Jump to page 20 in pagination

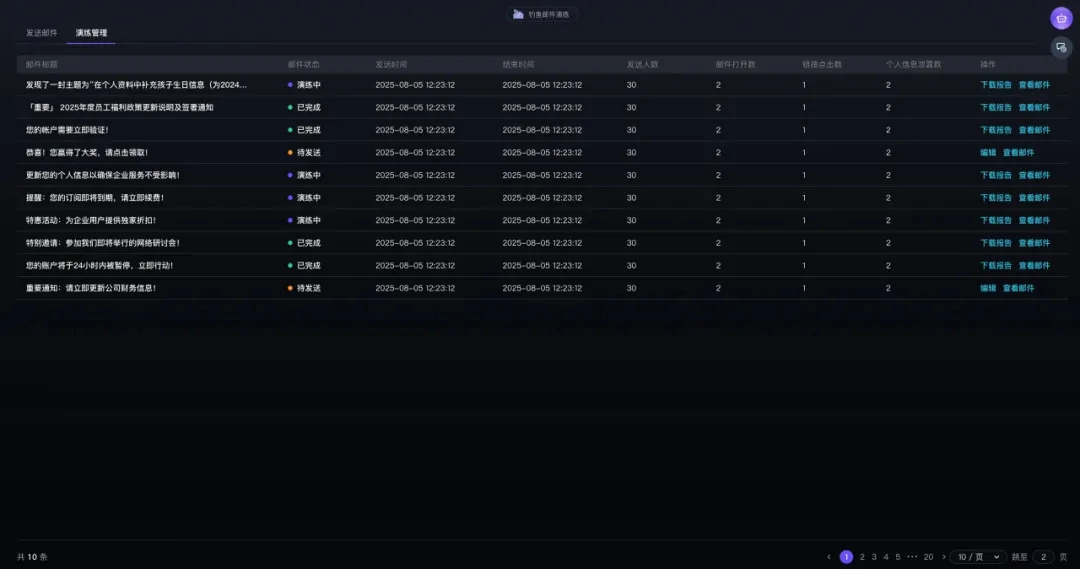tap(928, 557)
